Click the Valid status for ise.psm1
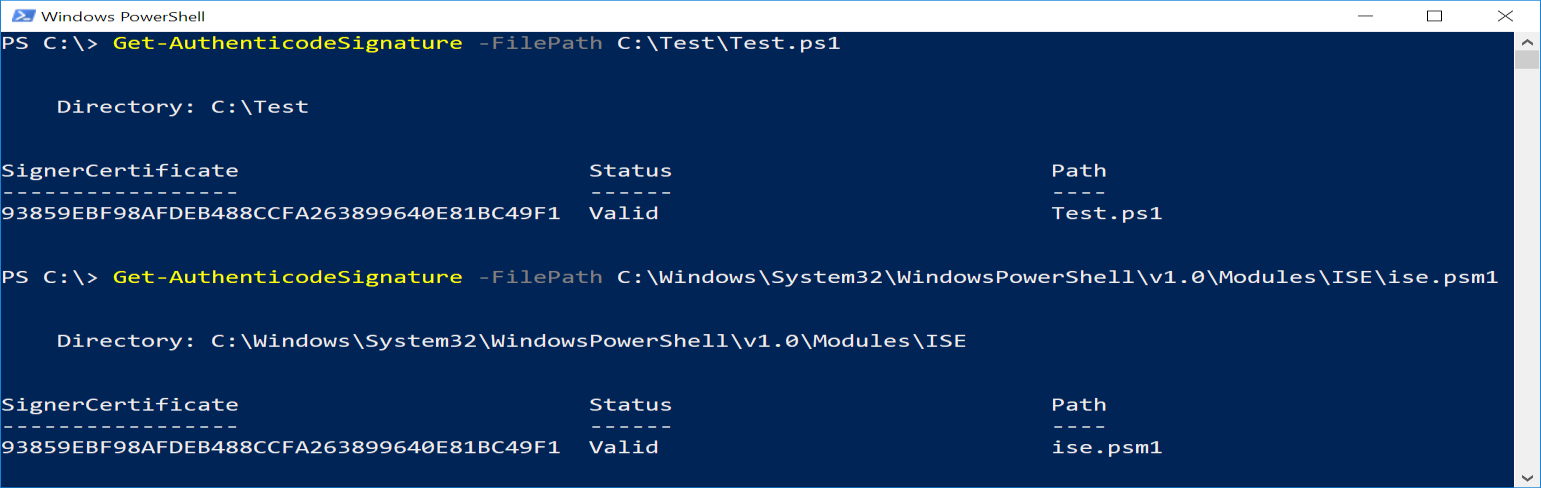 coord(623,447)
